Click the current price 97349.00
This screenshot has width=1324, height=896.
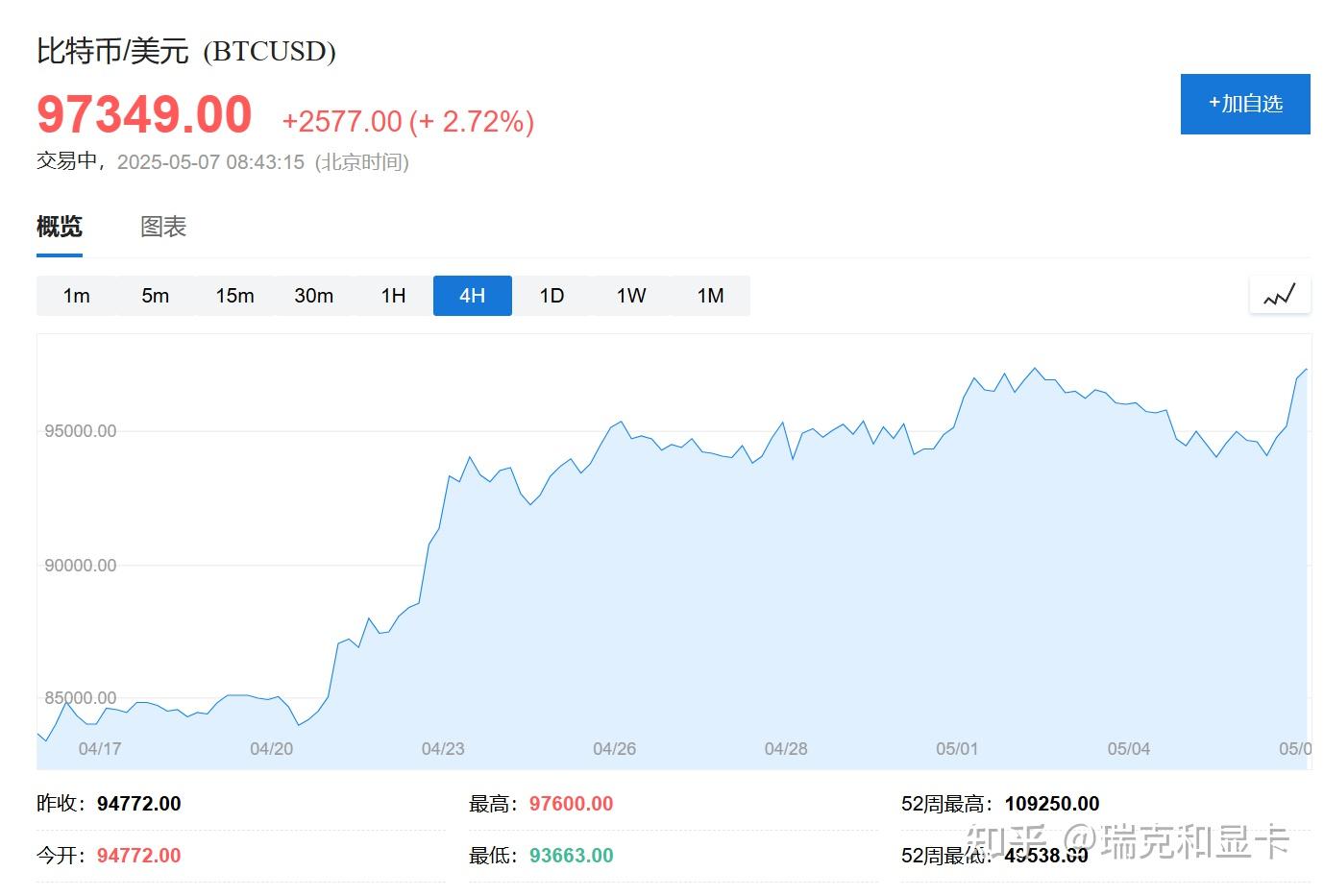point(144,115)
